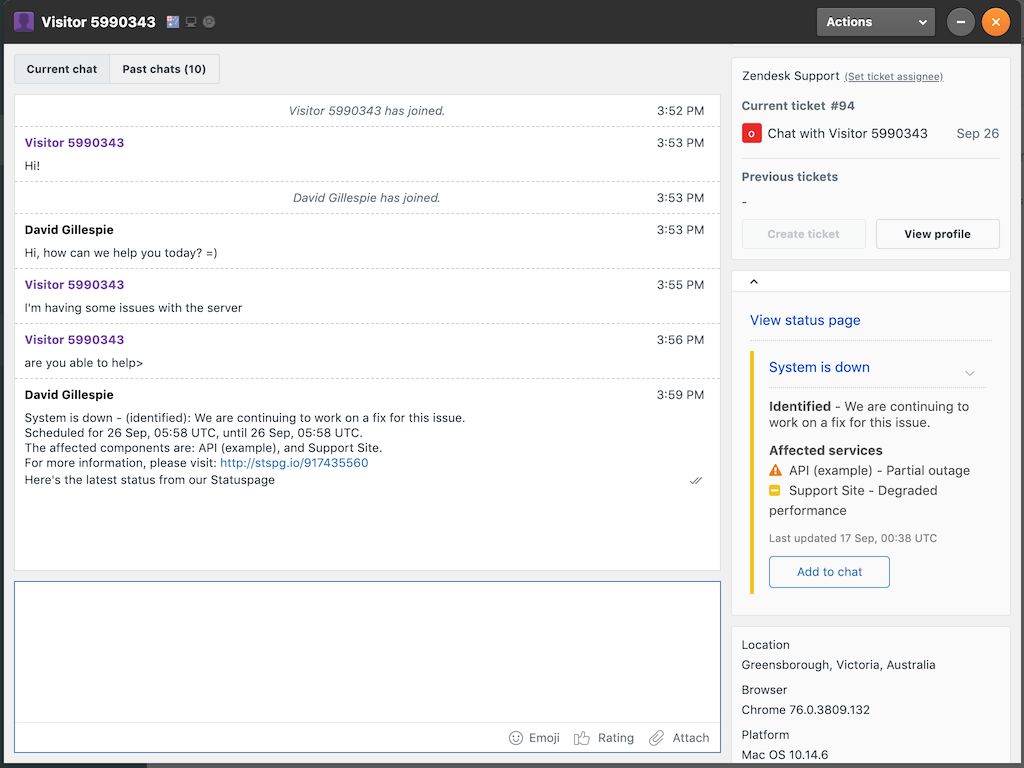Click the message read receipt checkmarks
The height and width of the screenshot is (768, 1024).
(x=696, y=481)
